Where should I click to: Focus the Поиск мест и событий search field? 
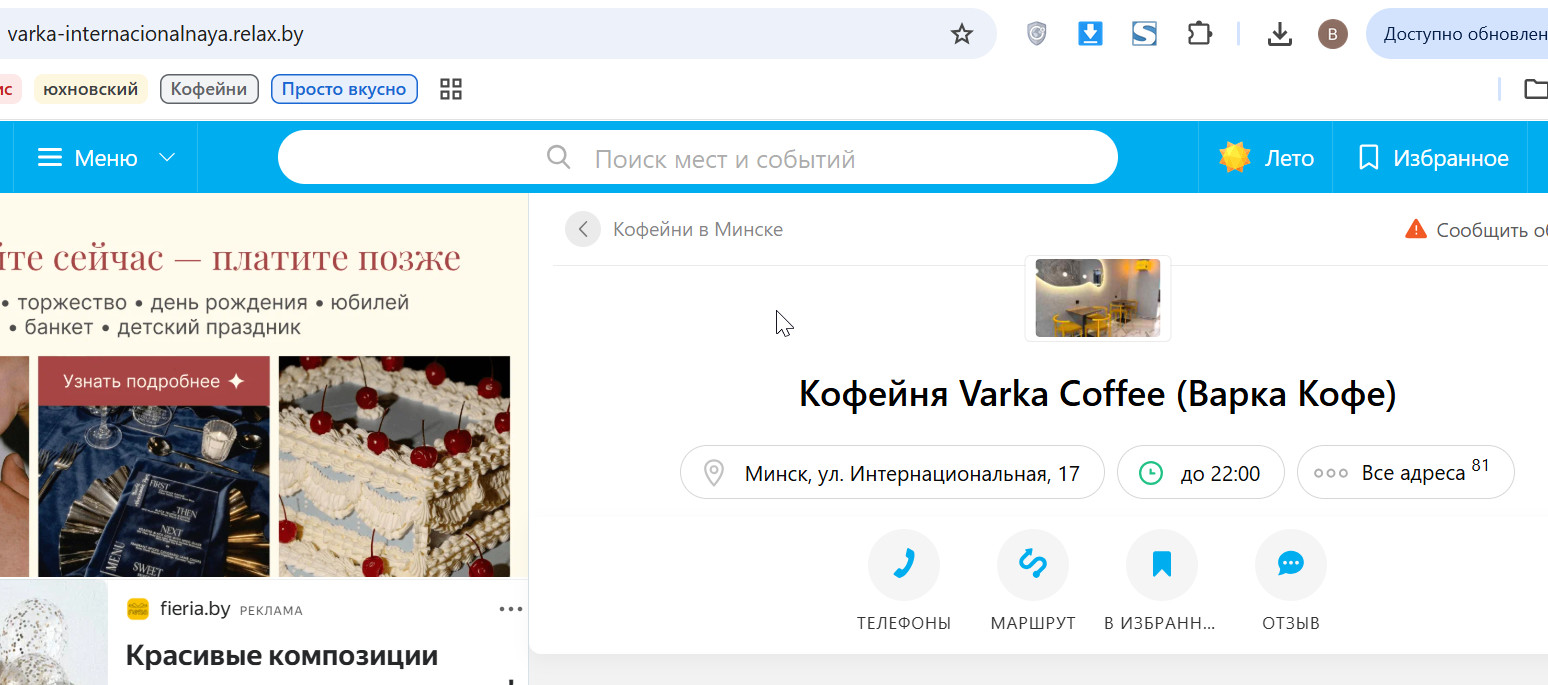[x=697, y=158]
